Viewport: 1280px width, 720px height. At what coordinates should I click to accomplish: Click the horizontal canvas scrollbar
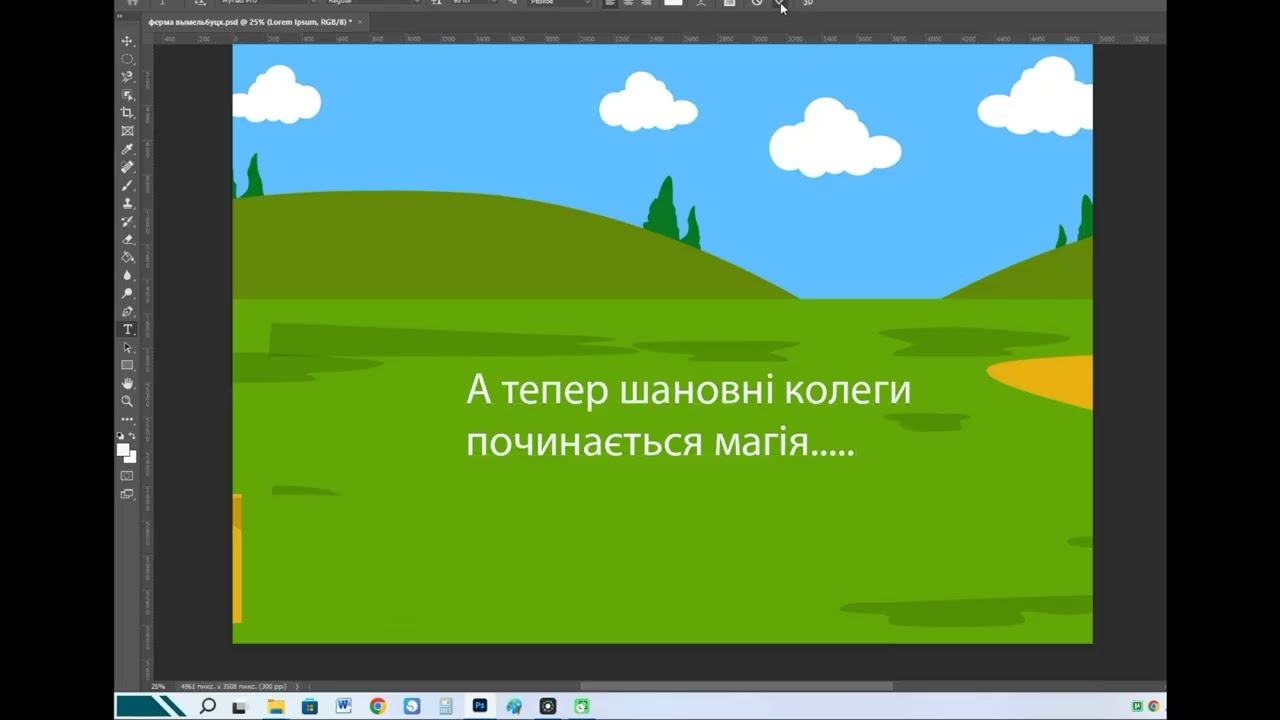736,686
